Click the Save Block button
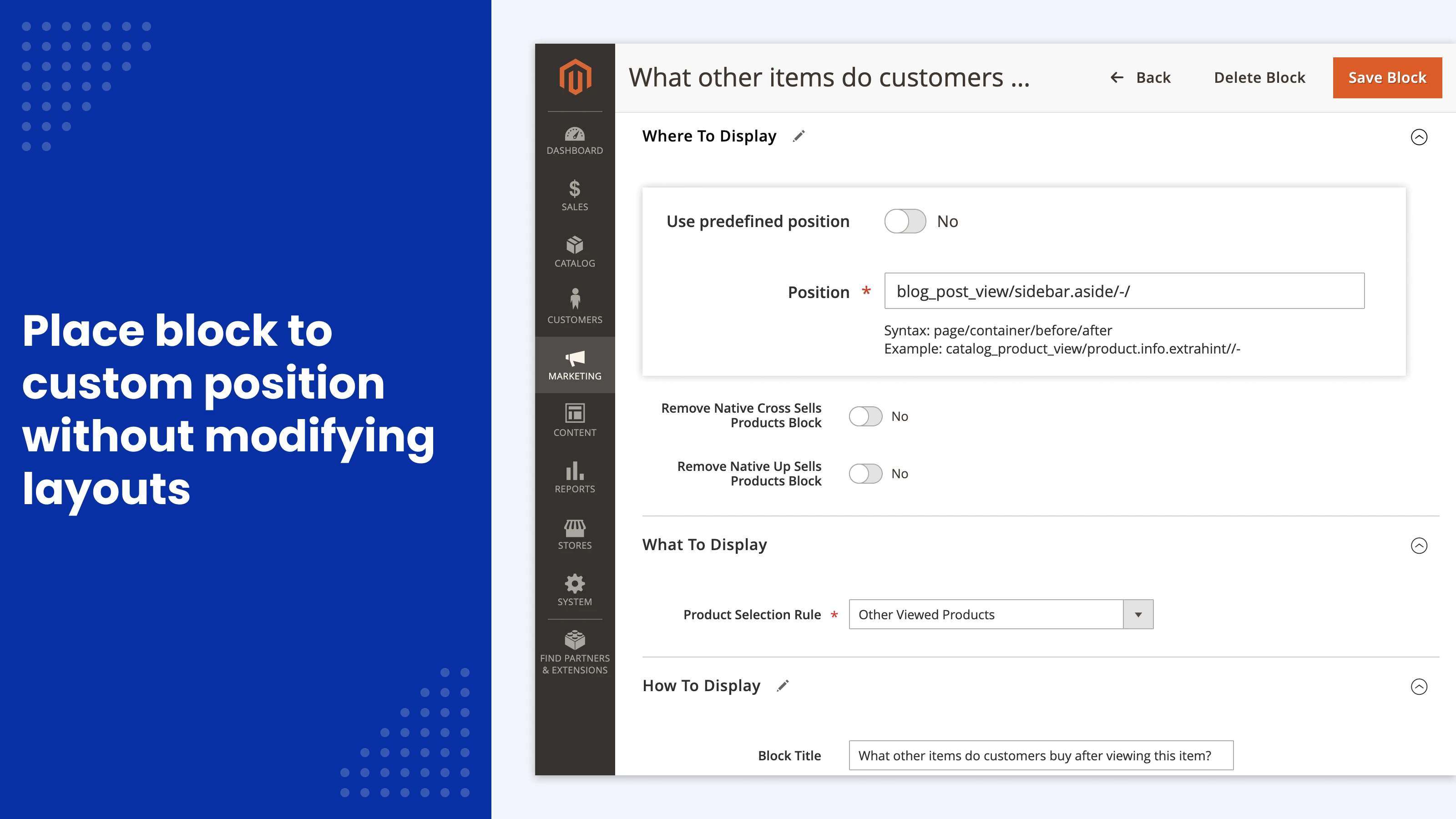 point(1387,77)
